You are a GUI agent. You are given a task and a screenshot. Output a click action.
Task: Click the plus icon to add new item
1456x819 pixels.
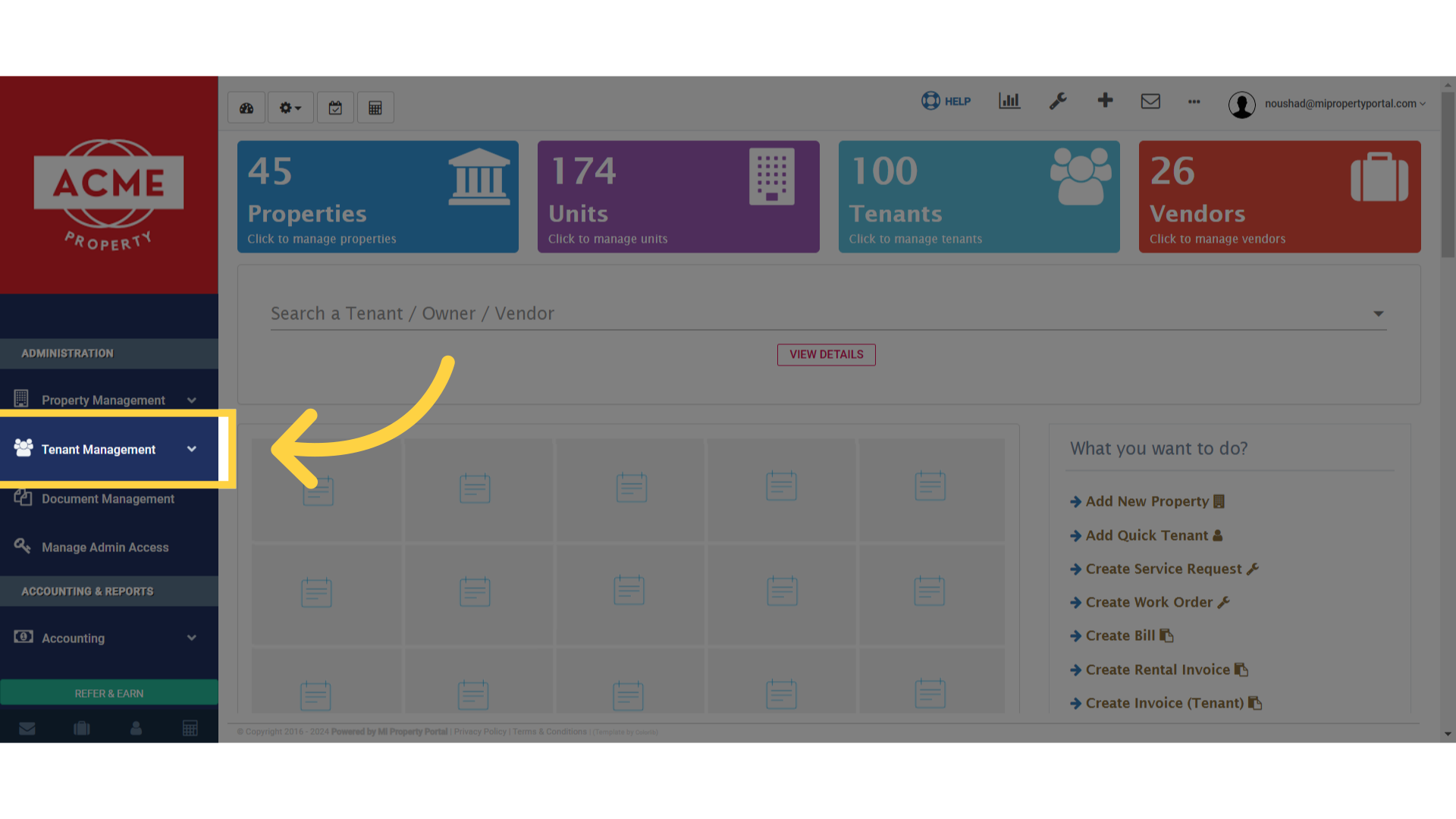pyautogui.click(x=1105, y=101)
